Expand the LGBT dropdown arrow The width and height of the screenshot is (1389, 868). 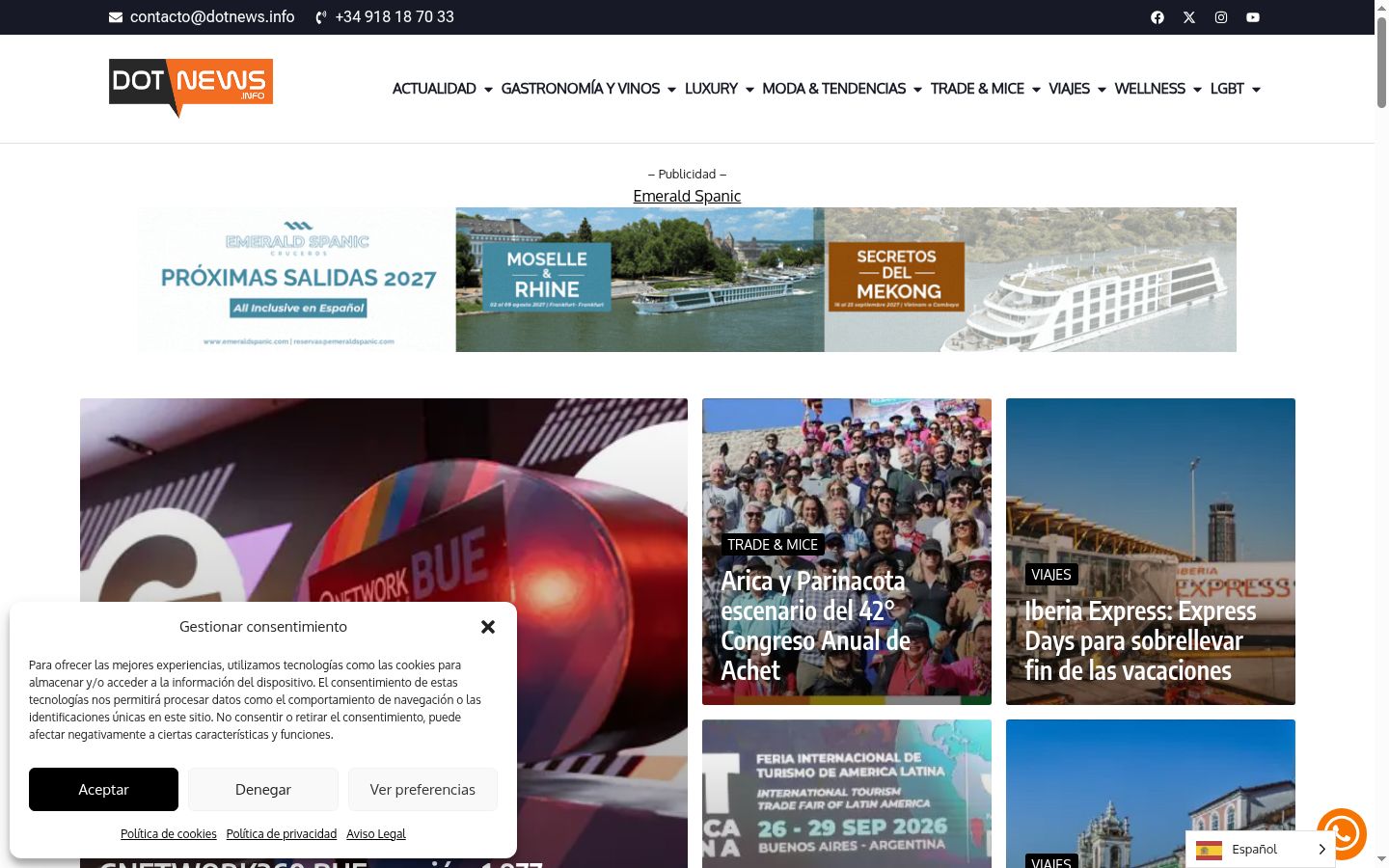click(x=1256, y=90)
